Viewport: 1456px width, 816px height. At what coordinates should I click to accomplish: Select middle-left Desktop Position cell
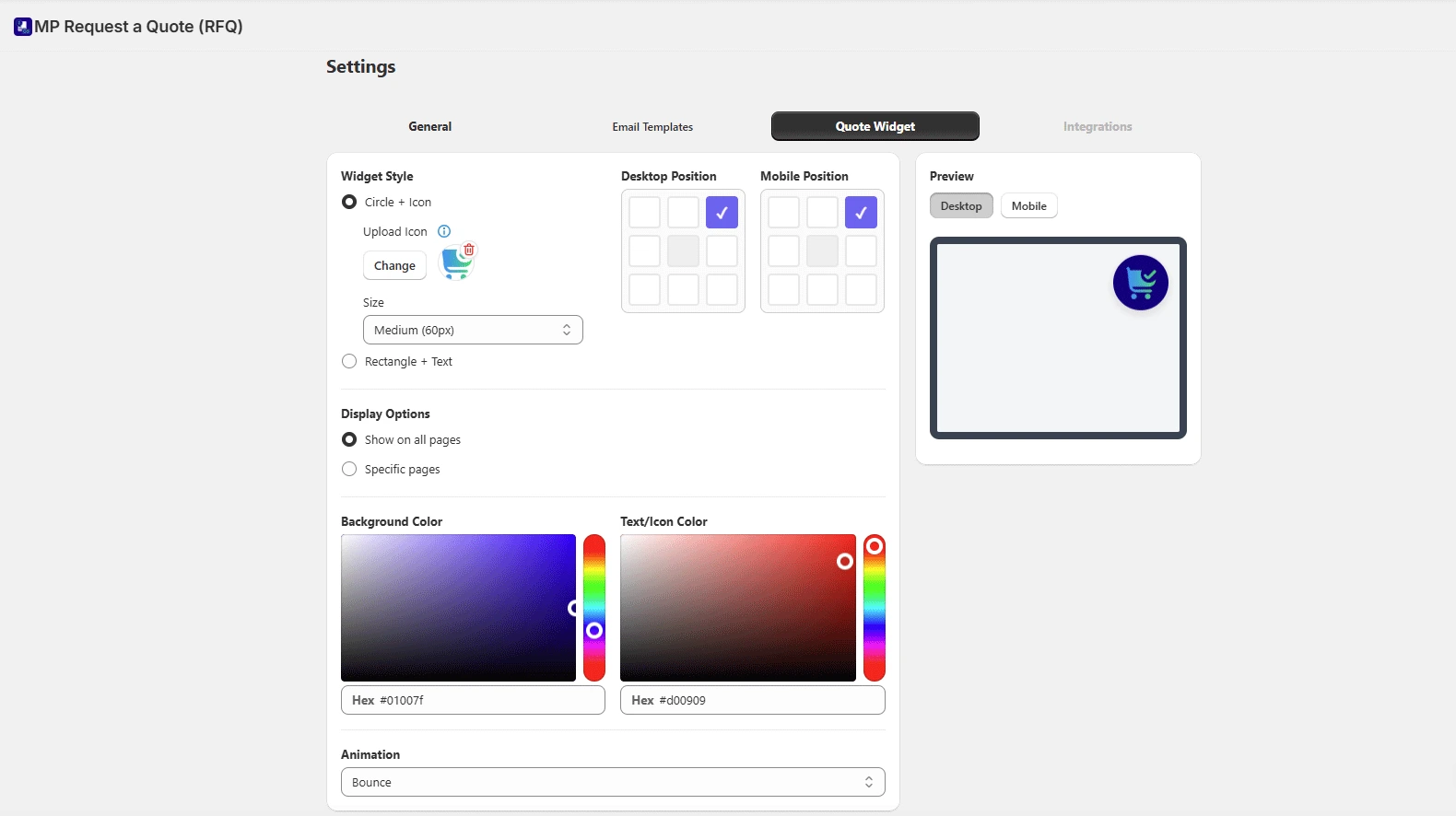point(644,251)
